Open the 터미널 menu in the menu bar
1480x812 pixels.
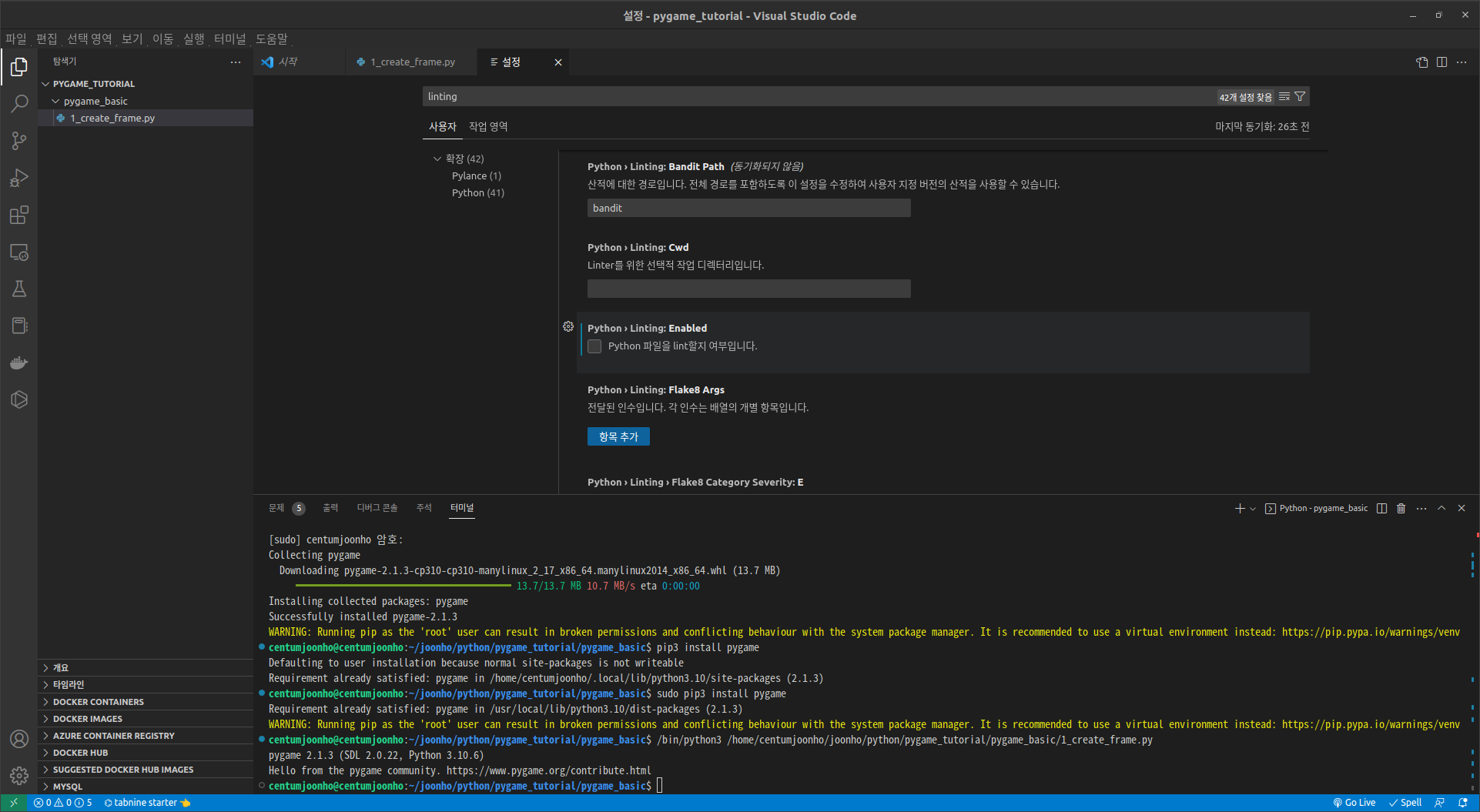(x=229, y=38)
